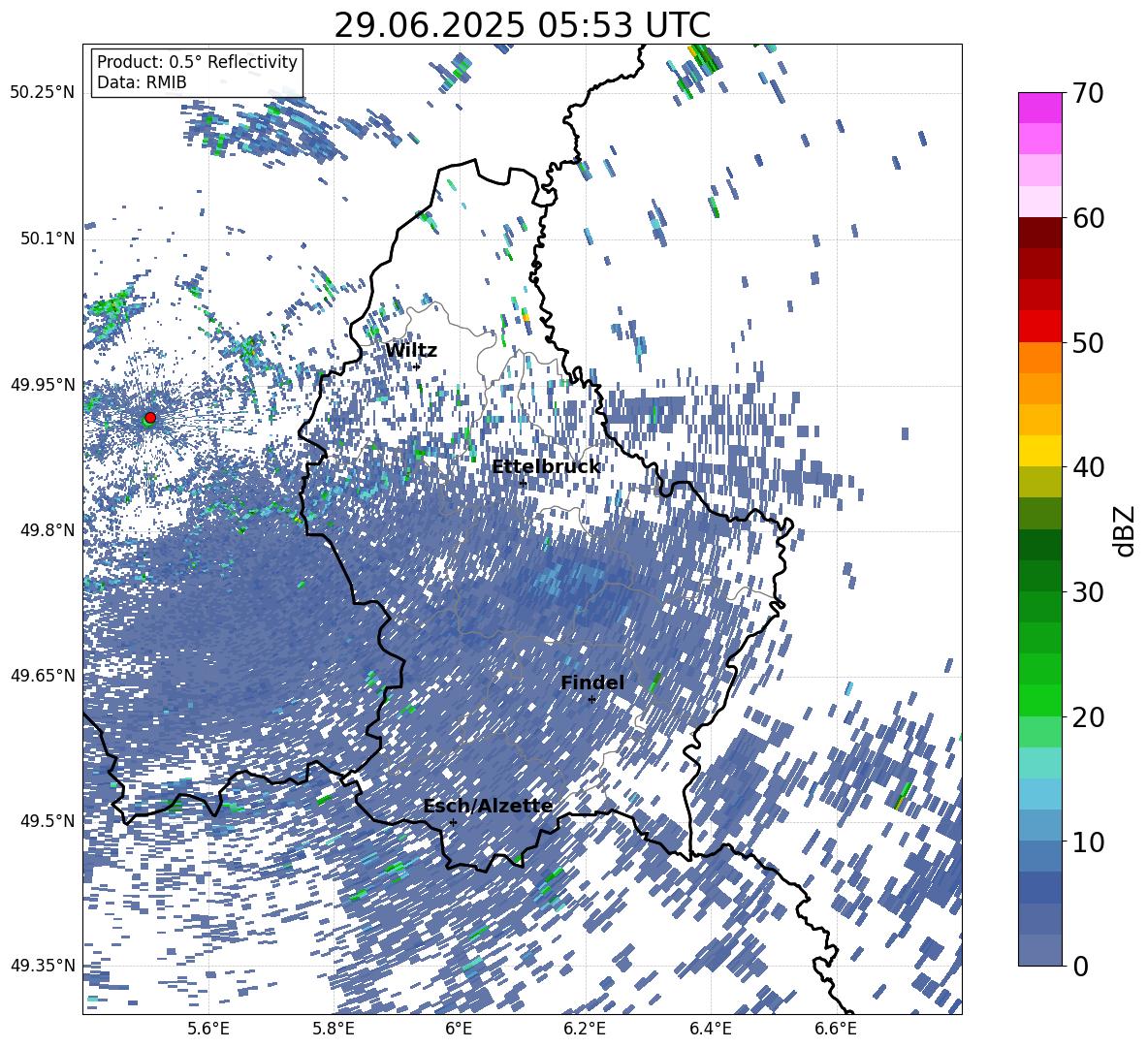Click the Findel cross marker

(x=591, y=700)
